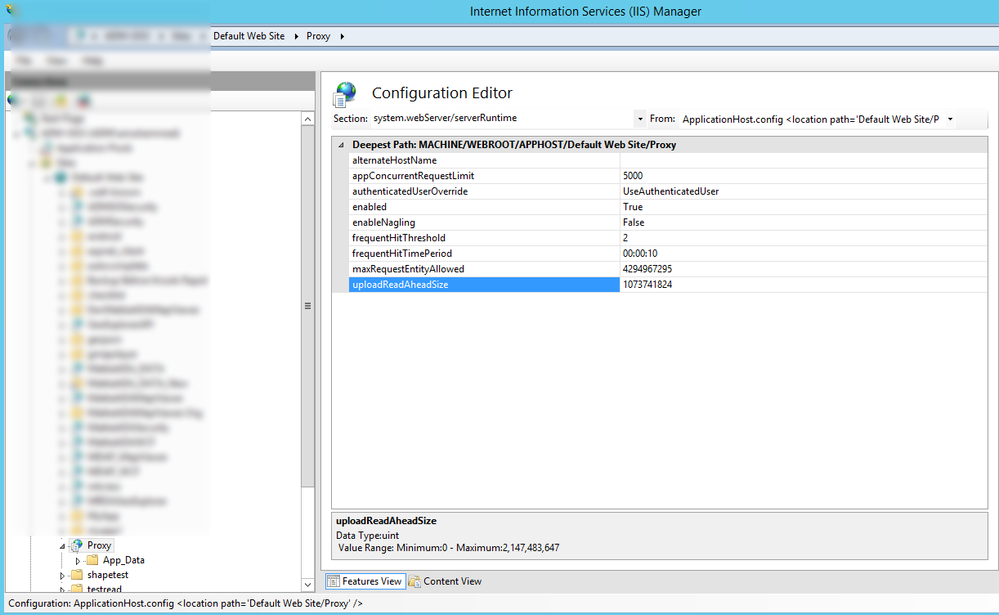Open breadcrumb arrow after Default Web Site
Screen dimensions: 999x615
click(296, 36)
